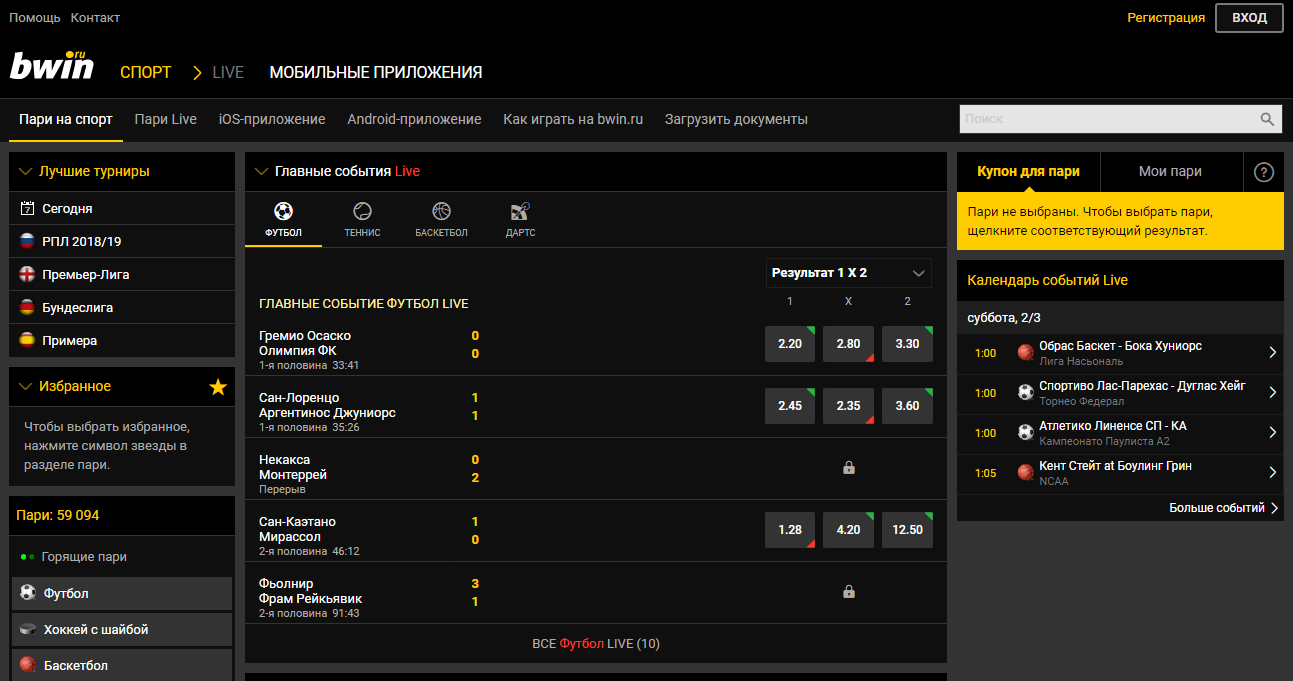
Task: Open iOS-приложение tab
Action: click(272, 119)
